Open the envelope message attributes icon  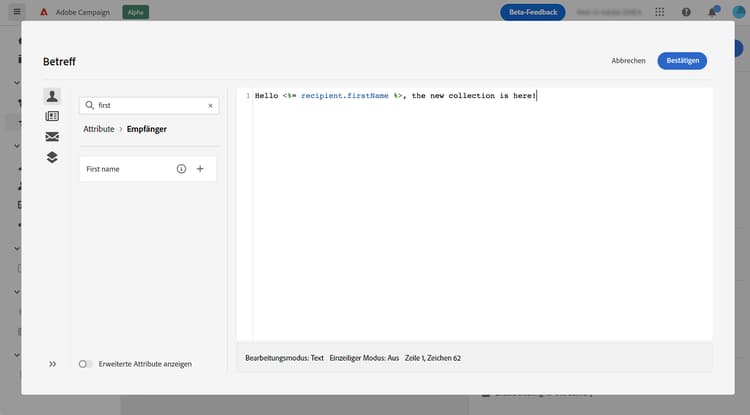pyautogui.click(x=52, y=137)
